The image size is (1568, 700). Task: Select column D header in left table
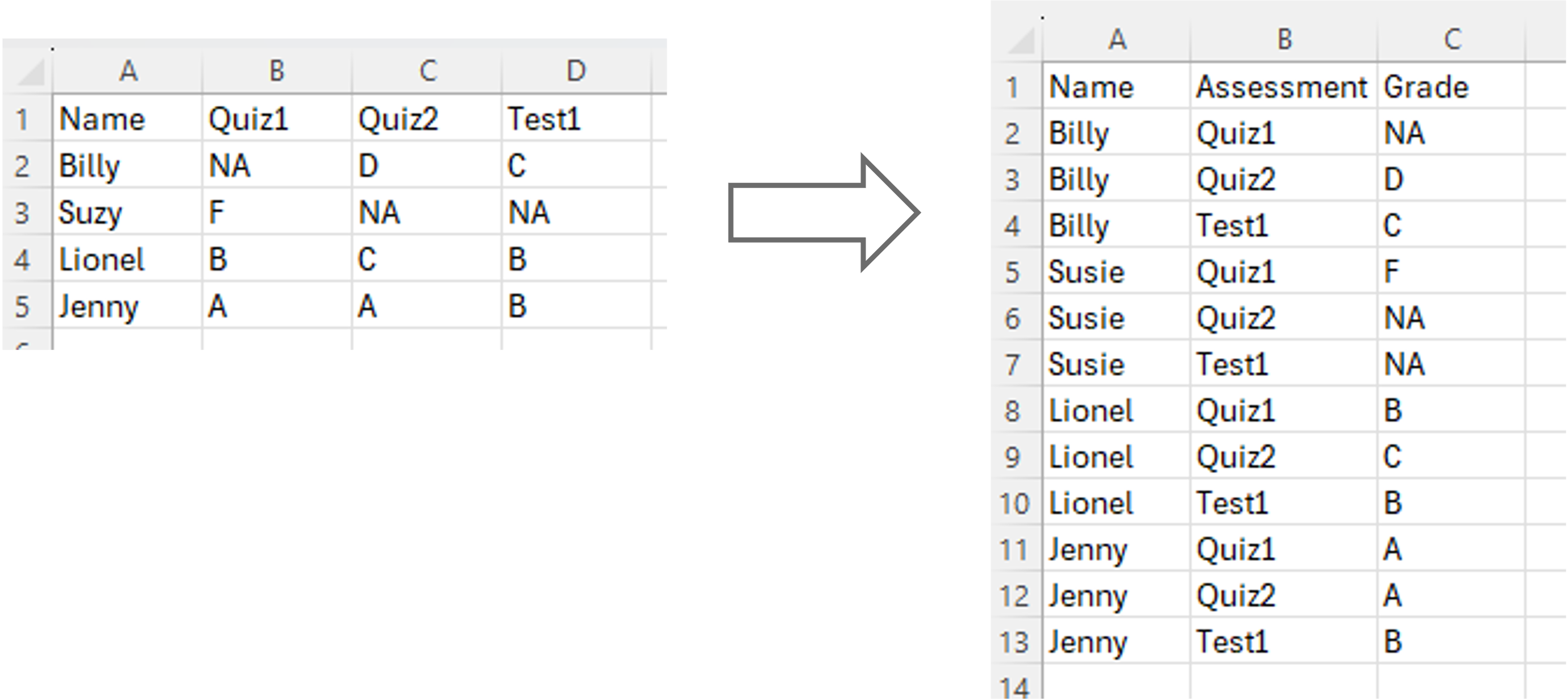(x=576, y=71)
